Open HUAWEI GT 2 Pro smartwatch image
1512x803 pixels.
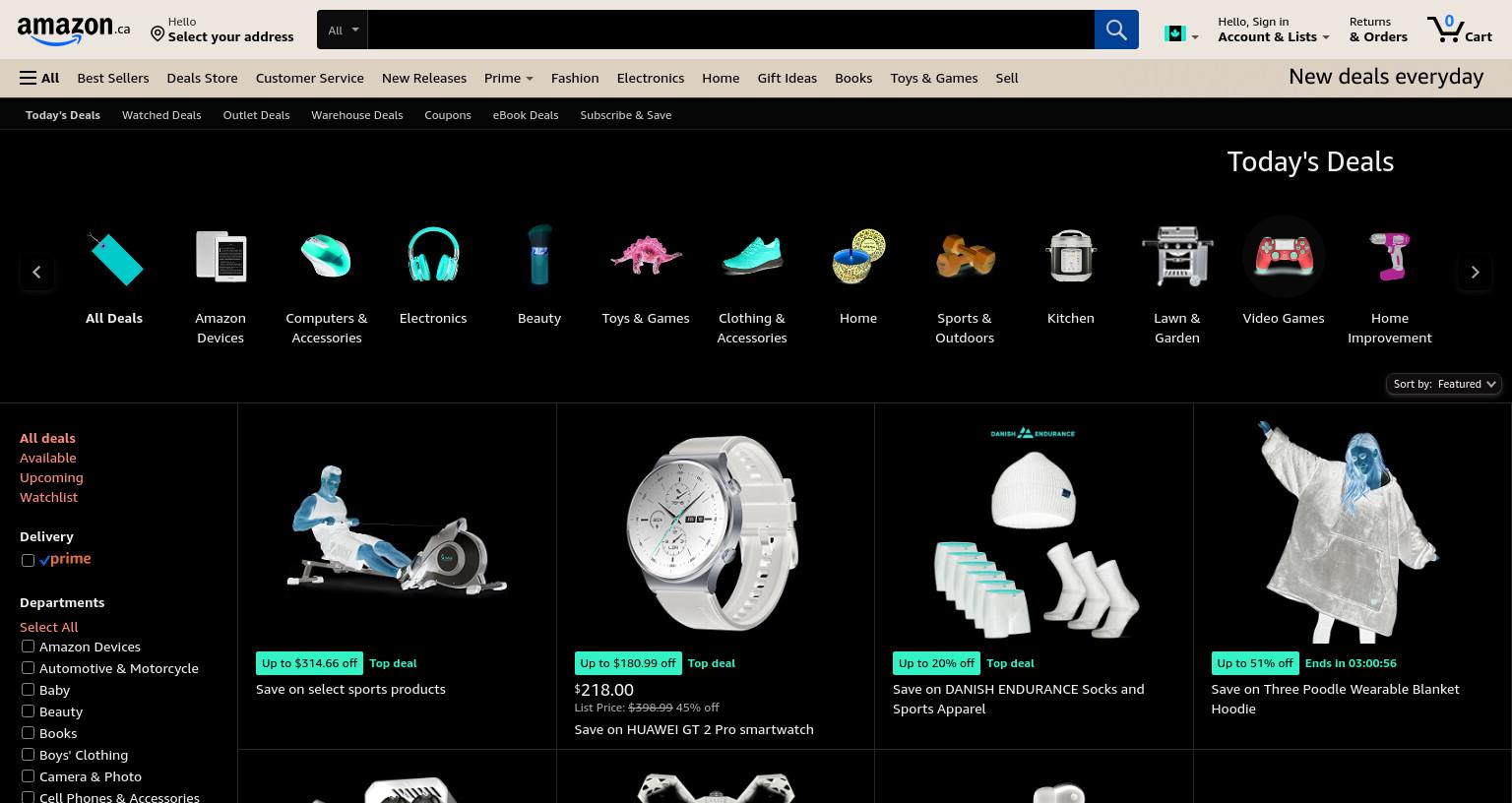[715, 531]
